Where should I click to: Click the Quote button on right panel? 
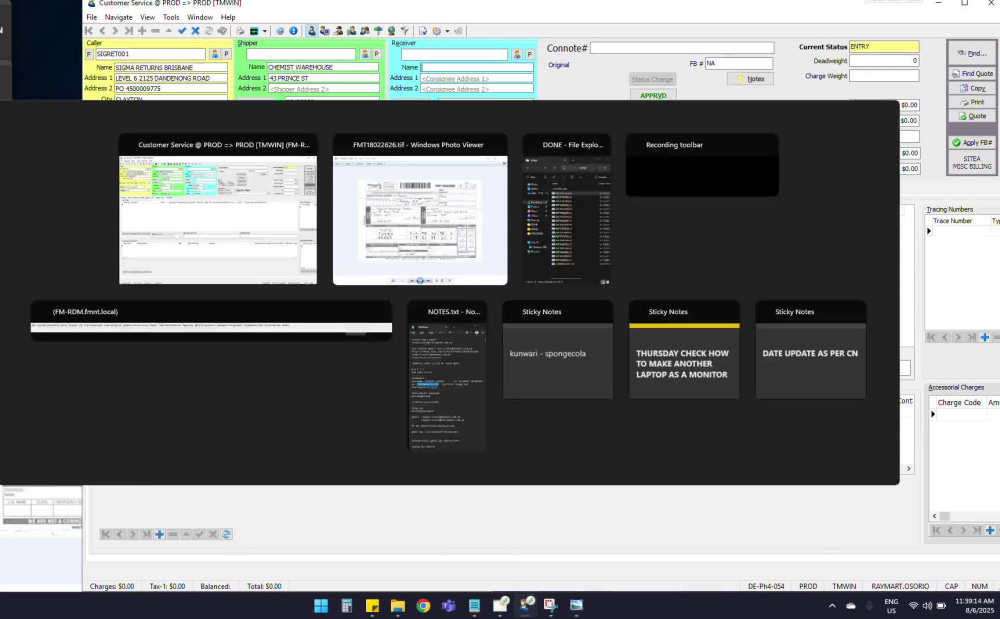coord(972,116)
